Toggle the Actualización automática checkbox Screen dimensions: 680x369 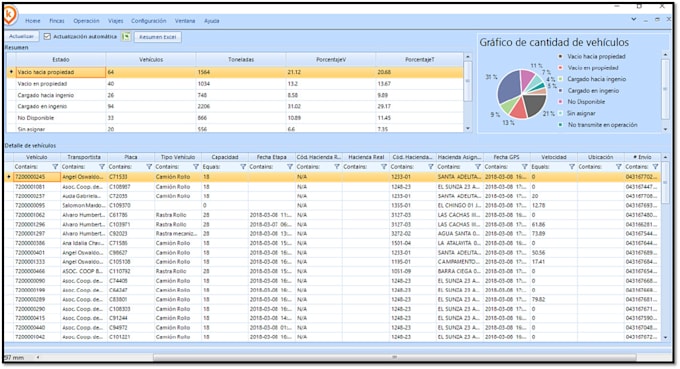click(47, 37)
